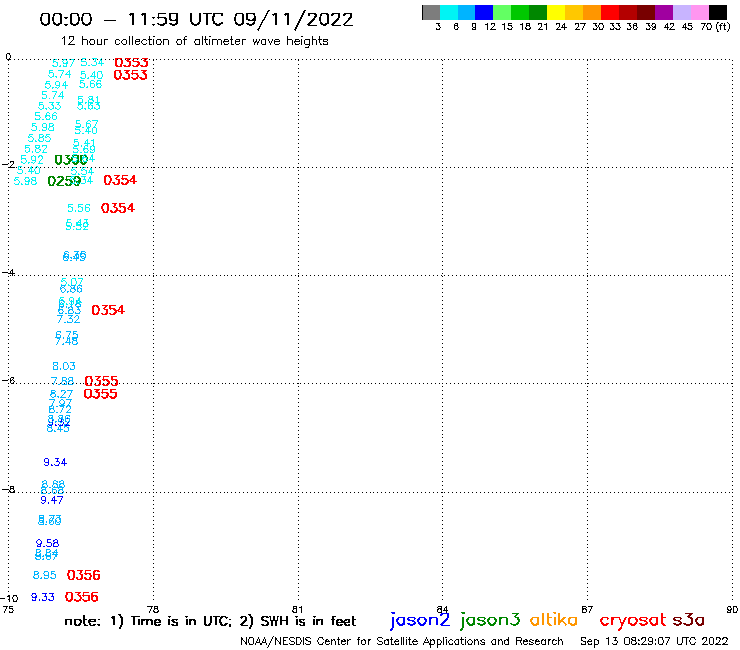The width and height of the screenshot is (740, 650).
Task: Click wave height value 7.32
Action: [x=68, y=320]
